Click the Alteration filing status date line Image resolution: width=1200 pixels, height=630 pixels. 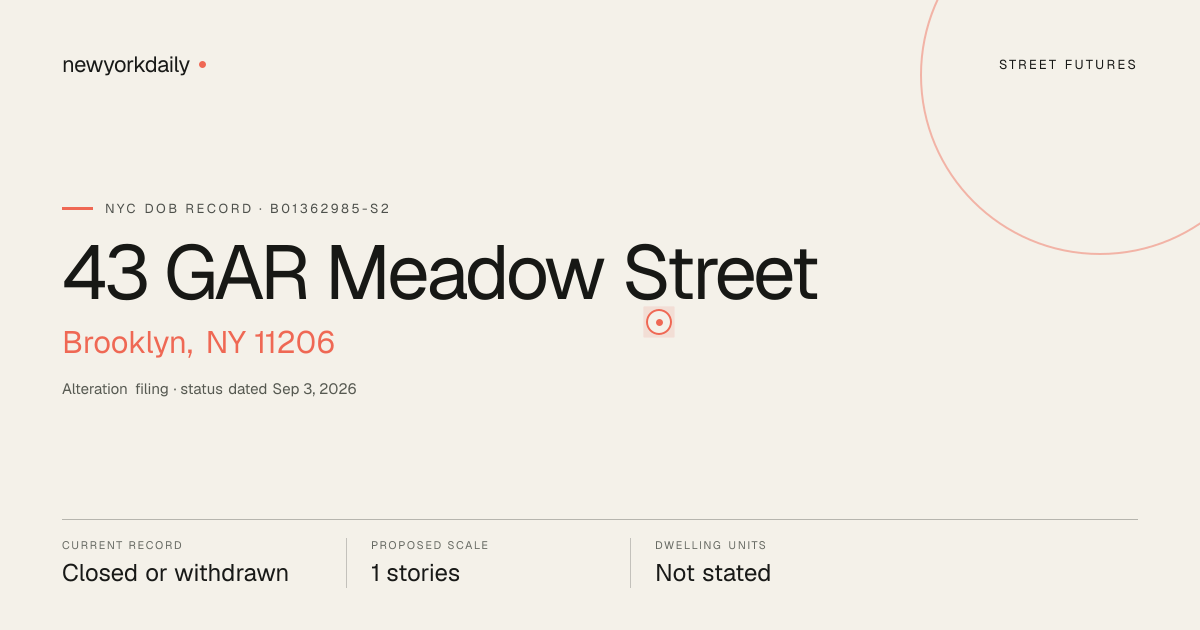point(209,389)
